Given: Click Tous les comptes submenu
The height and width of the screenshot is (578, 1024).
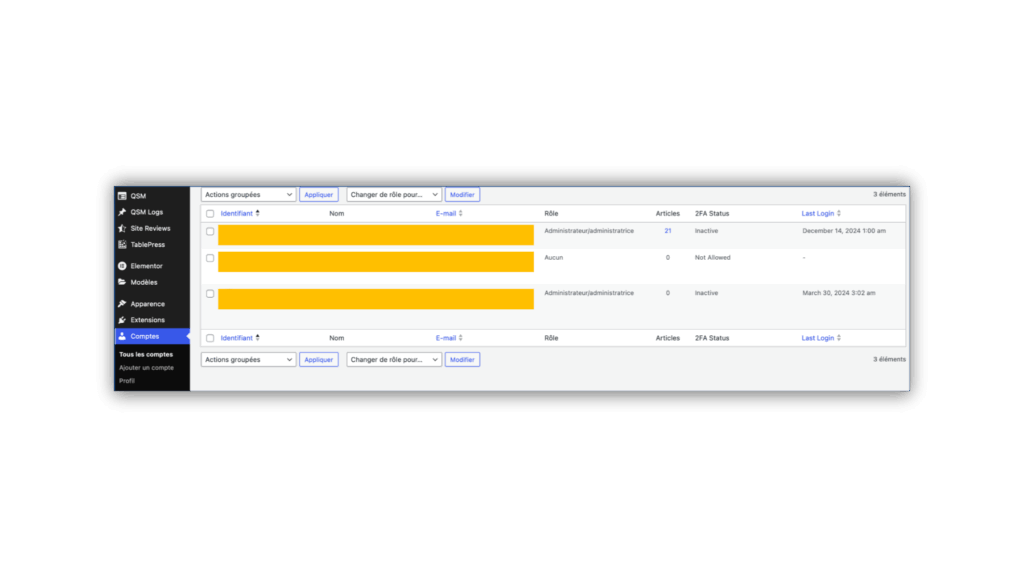Looking at the screenshot, I should pyautogui.click(x=146, y=354).
